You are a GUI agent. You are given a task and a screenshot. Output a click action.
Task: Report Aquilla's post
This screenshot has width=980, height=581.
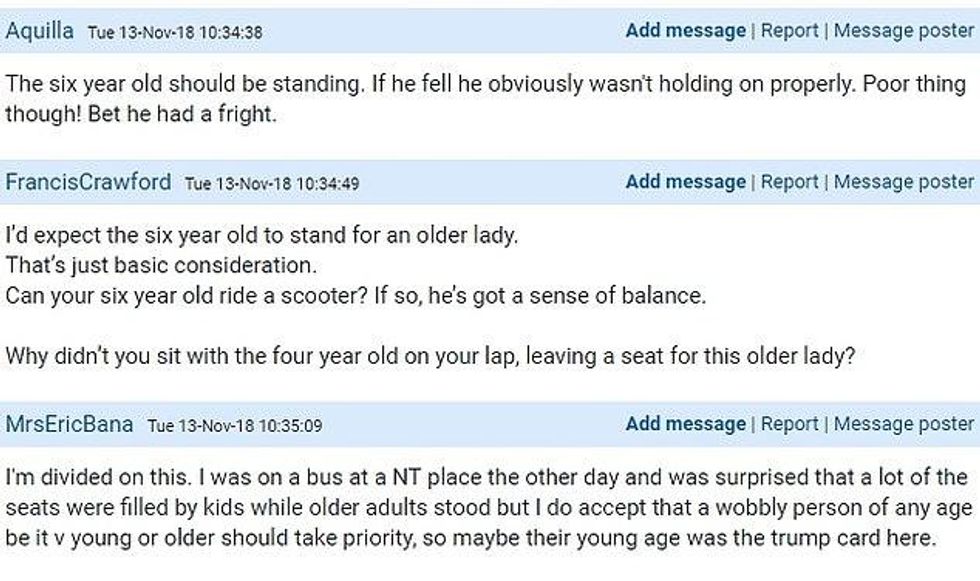[x=789, y=30]
